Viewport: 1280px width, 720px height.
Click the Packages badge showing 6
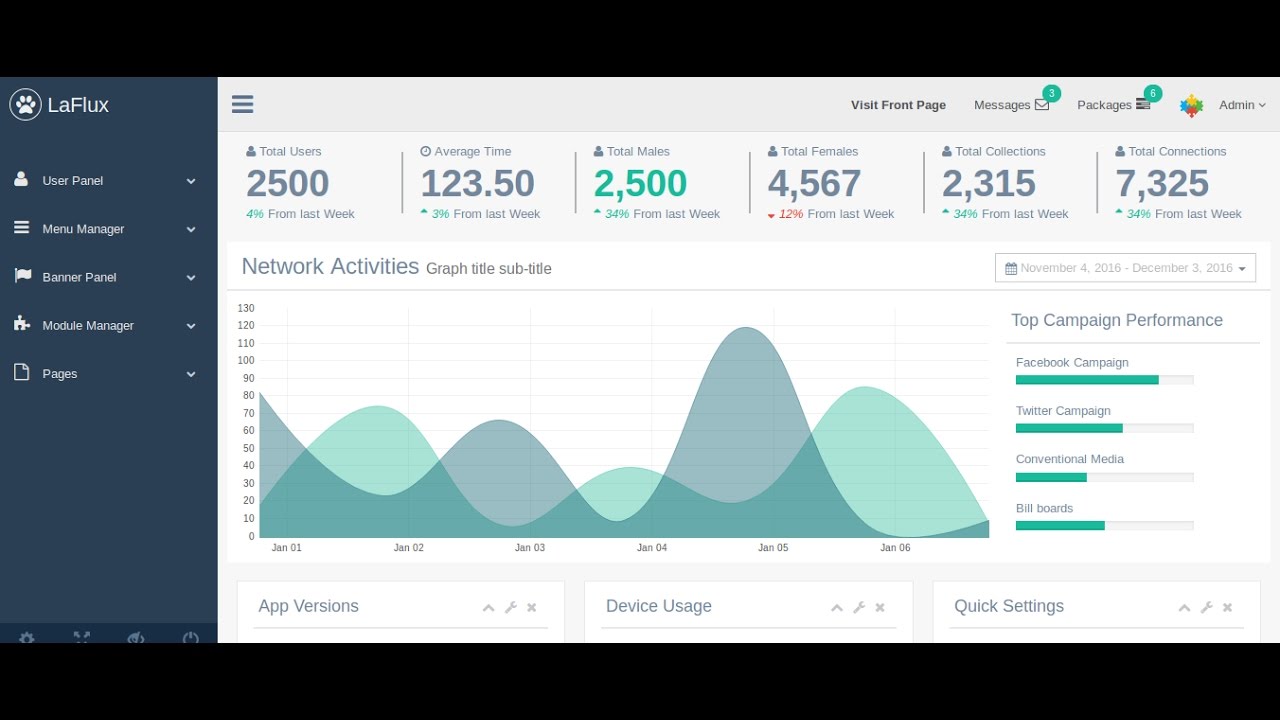[x=1153, y=93]
